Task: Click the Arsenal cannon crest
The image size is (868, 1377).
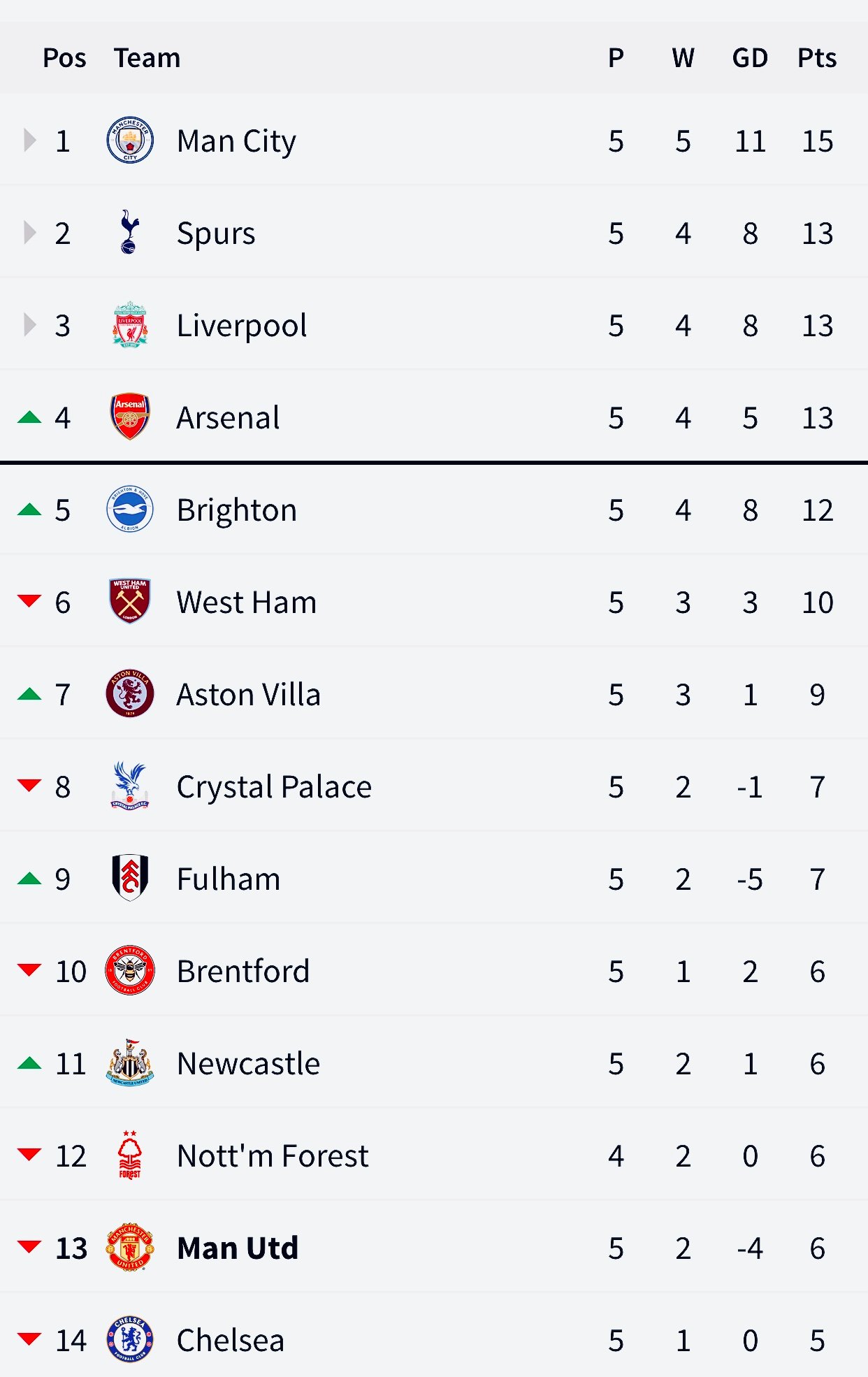Action: pyautogui.click(x=130, y=417)
